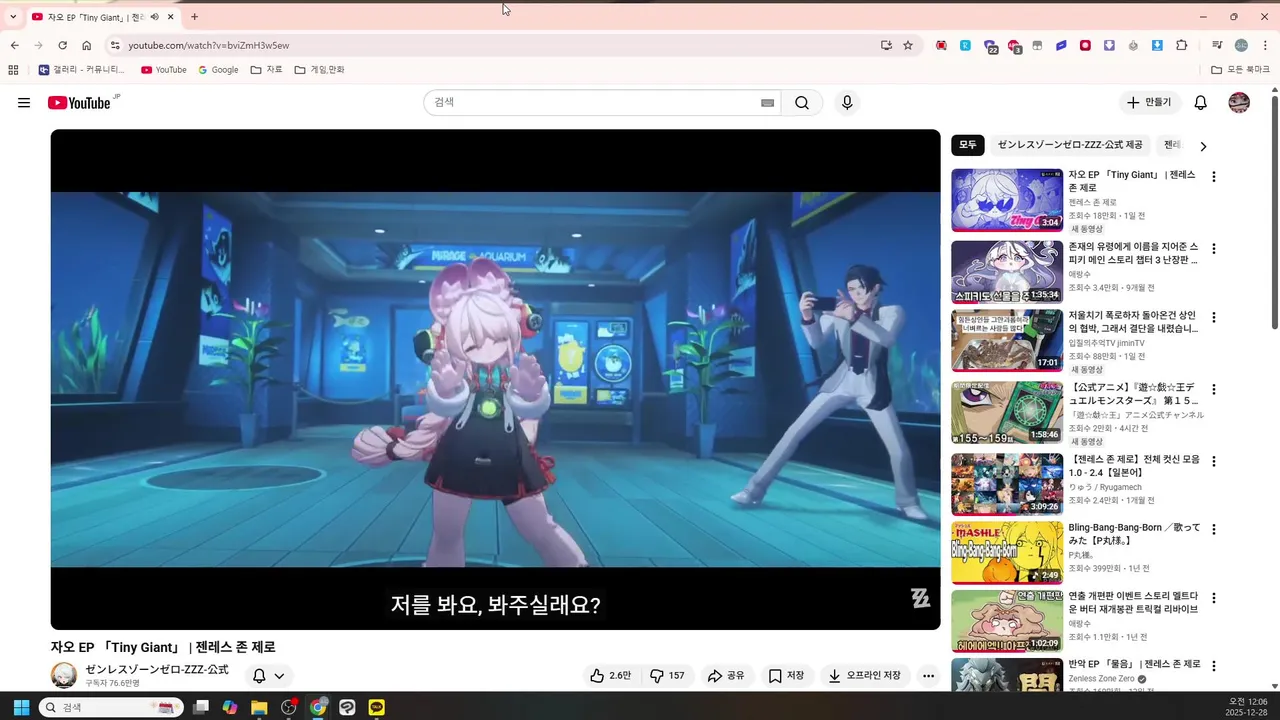
Task: Open Chrome extensions puzzle icon
Action: pyautogui.click(x=1182, y=45)
